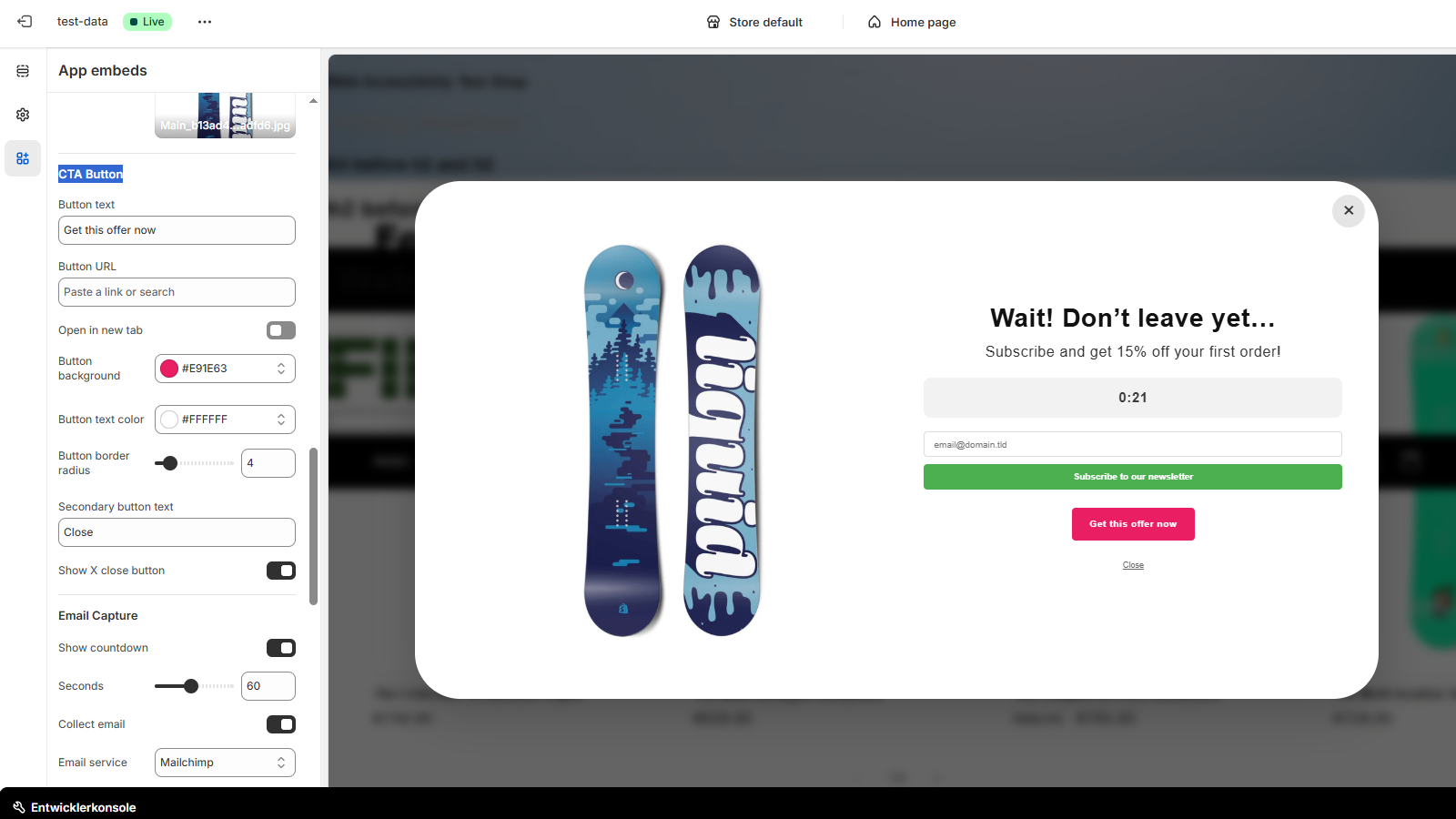Toggle Open in new tab switch
The image size is (1456, 819).
click(281, 330)
